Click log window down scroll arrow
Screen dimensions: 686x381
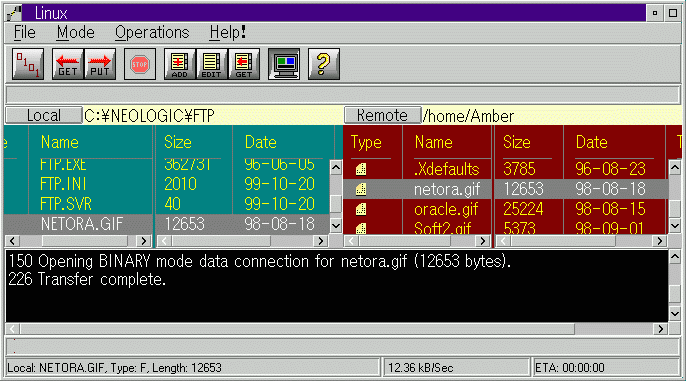click(x=674, y=313)
